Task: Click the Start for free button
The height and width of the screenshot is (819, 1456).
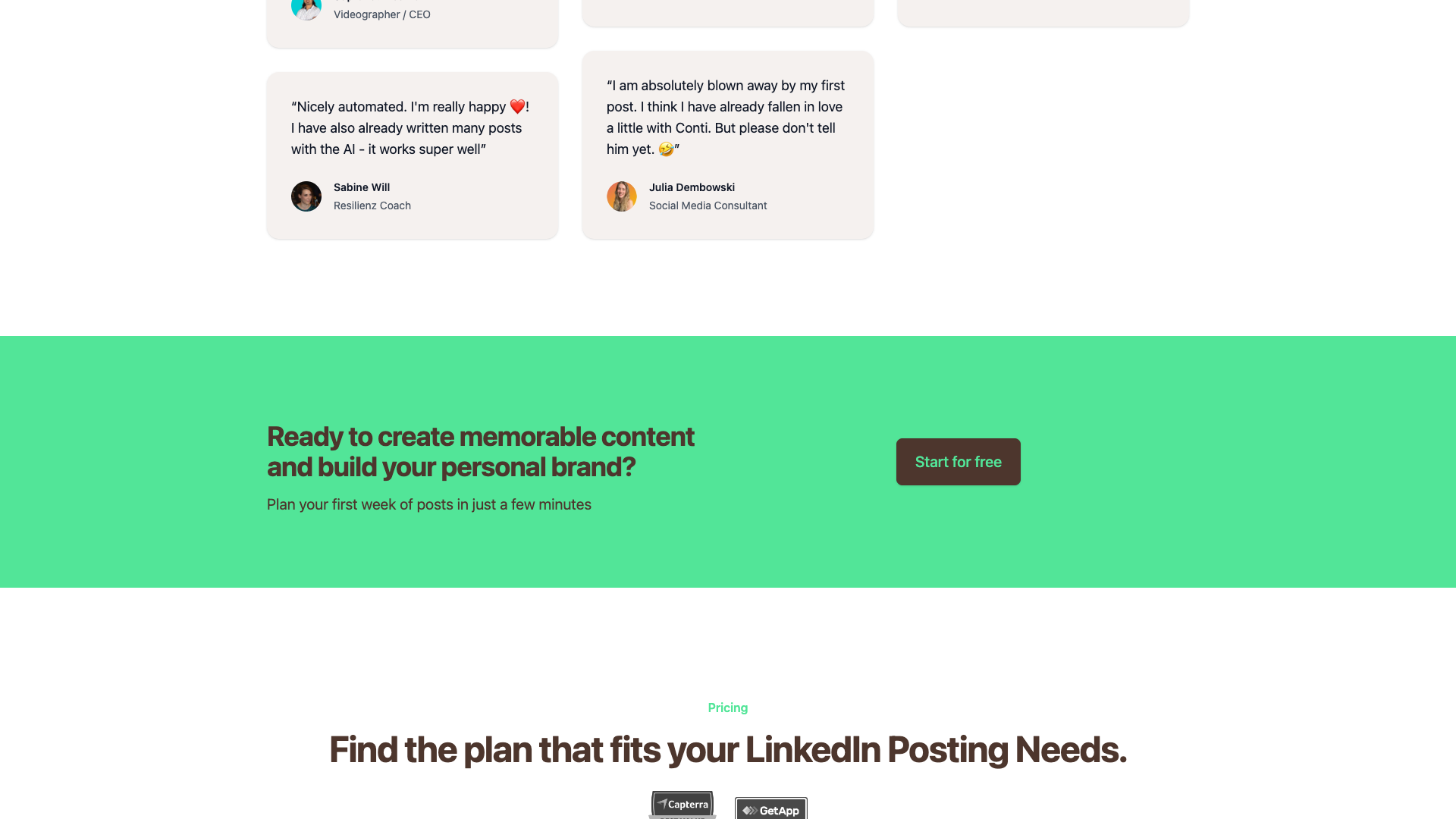Action: [x=958, y=461]
